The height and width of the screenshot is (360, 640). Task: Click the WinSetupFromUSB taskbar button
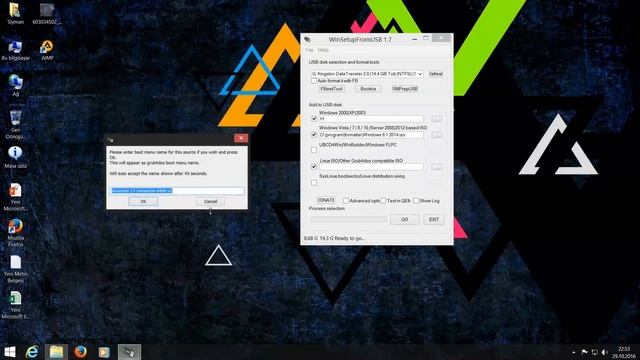(129, 352)
